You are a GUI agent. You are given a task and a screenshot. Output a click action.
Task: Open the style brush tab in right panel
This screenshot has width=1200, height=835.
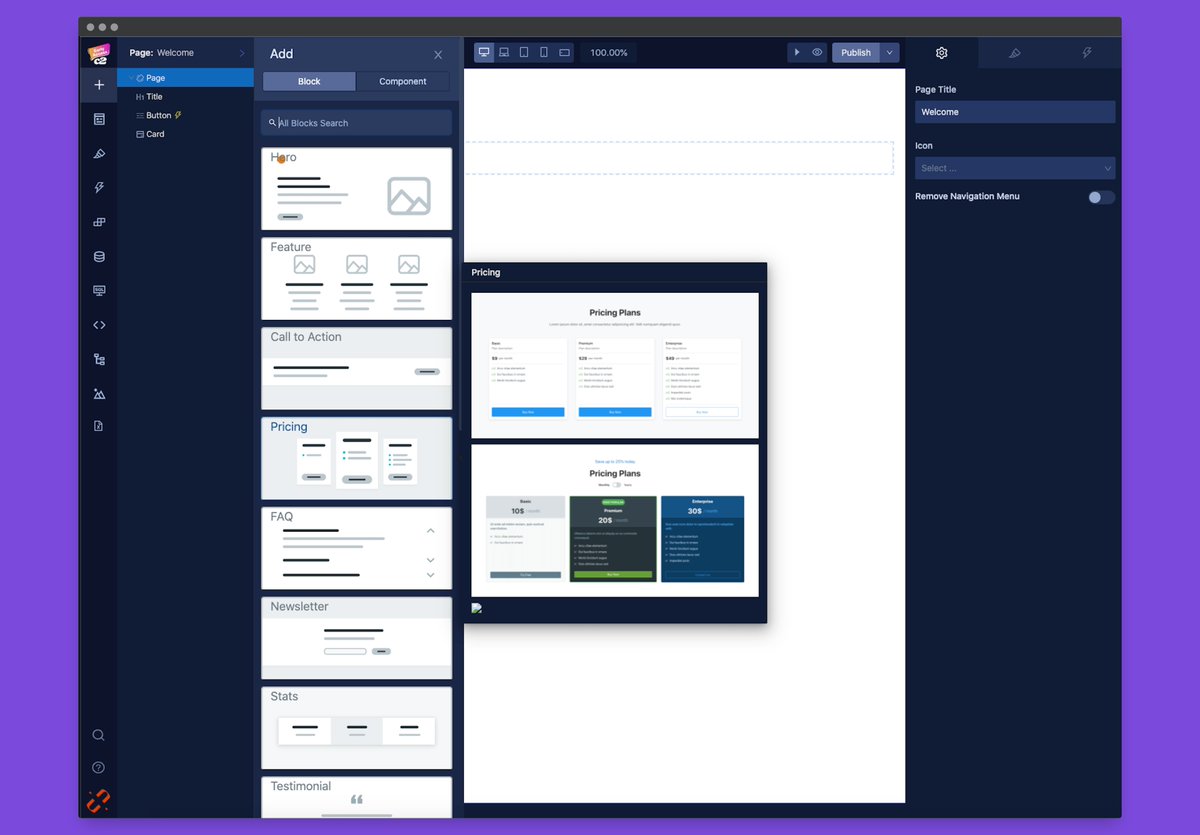1015,53
